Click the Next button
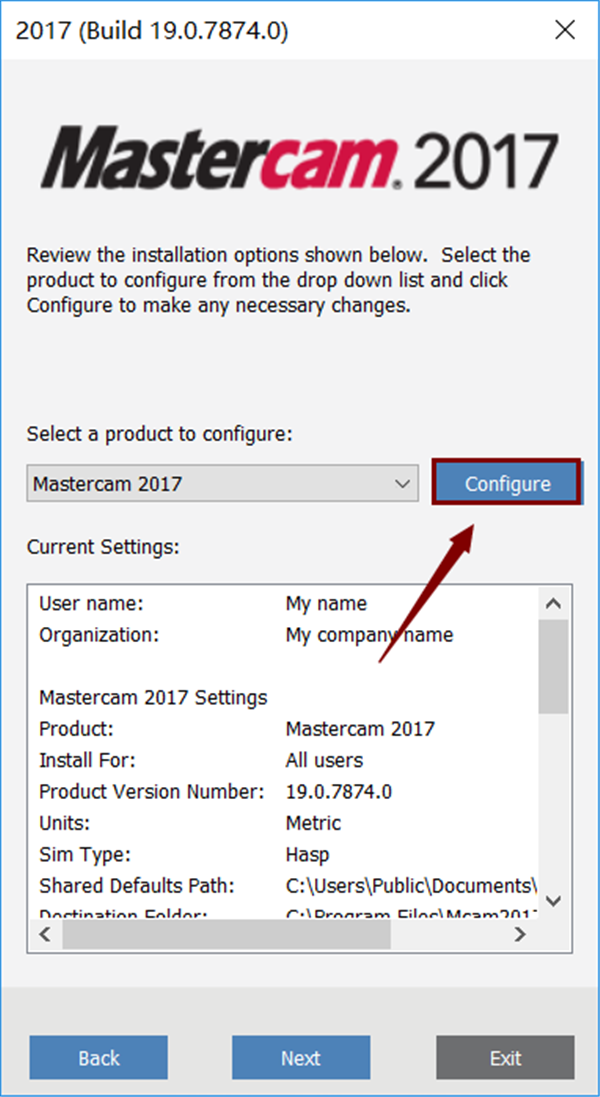Image resolution: width=600 pixels, height=1097 pixels. pyautogui.click(x=300, y=1058)
